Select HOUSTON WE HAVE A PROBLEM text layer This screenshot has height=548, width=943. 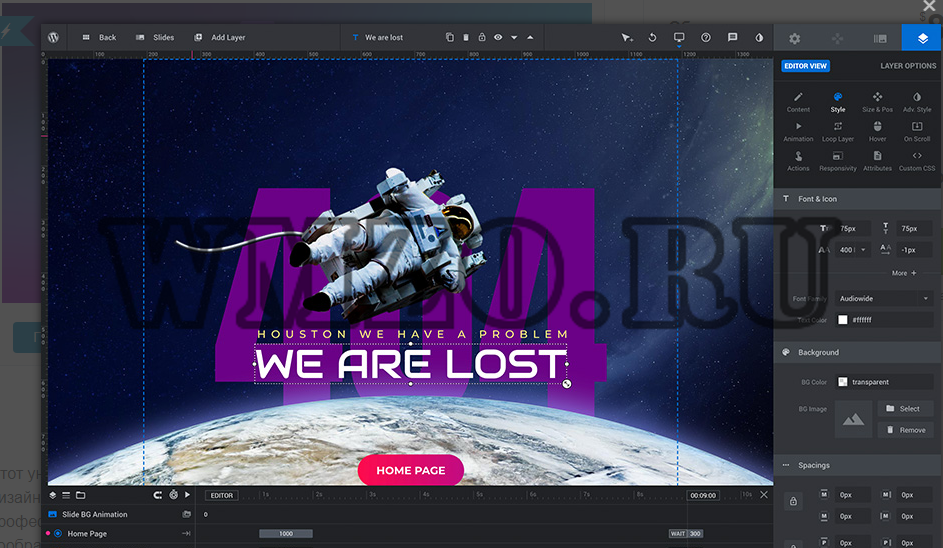click(x=413, y=334)
